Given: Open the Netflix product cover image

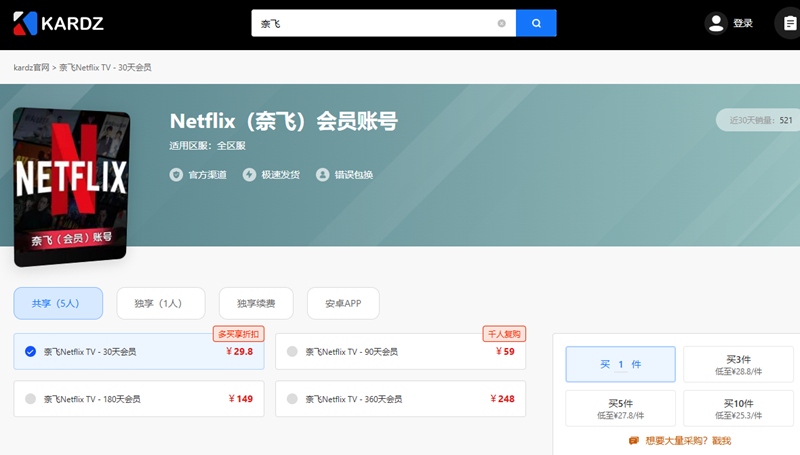Looking at the screenshot, I should [71, 187].
